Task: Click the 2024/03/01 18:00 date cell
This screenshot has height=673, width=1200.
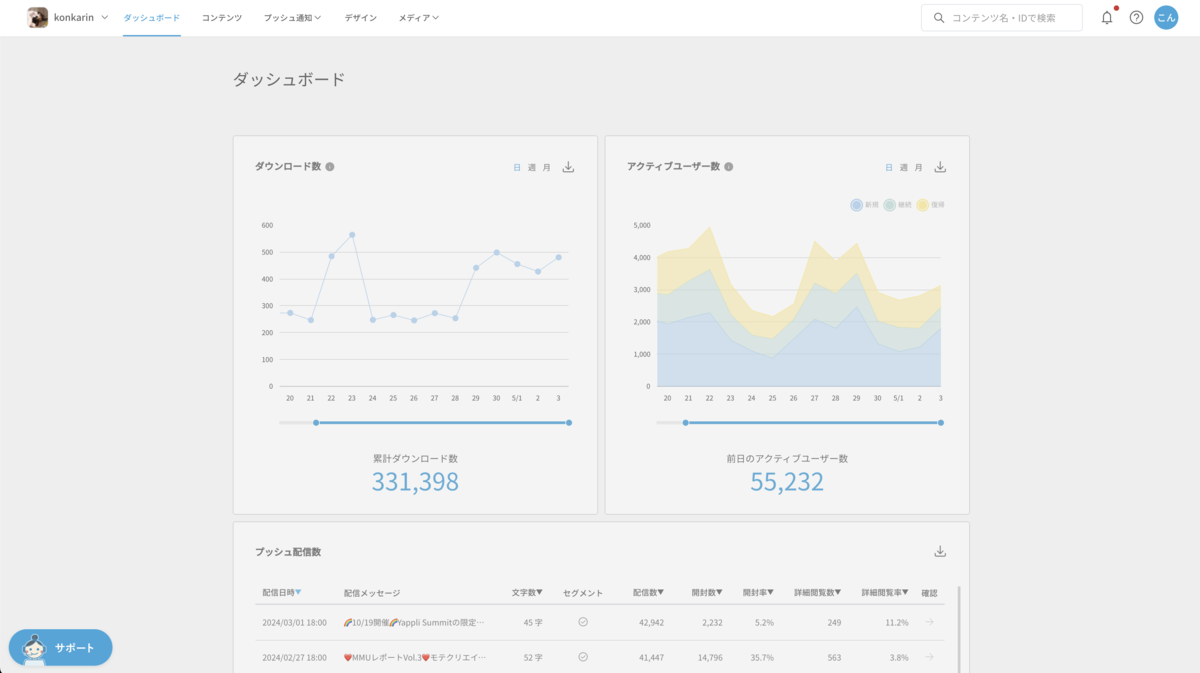Action: (295, 622)
